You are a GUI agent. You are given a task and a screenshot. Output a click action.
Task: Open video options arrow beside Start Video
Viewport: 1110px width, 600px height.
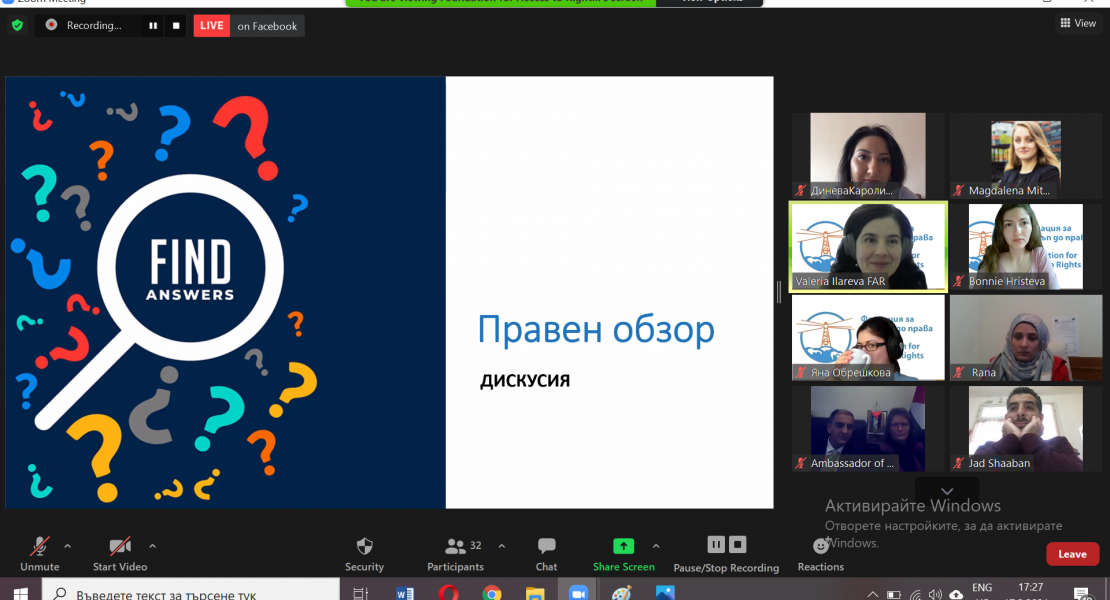(x=152, y=546)
